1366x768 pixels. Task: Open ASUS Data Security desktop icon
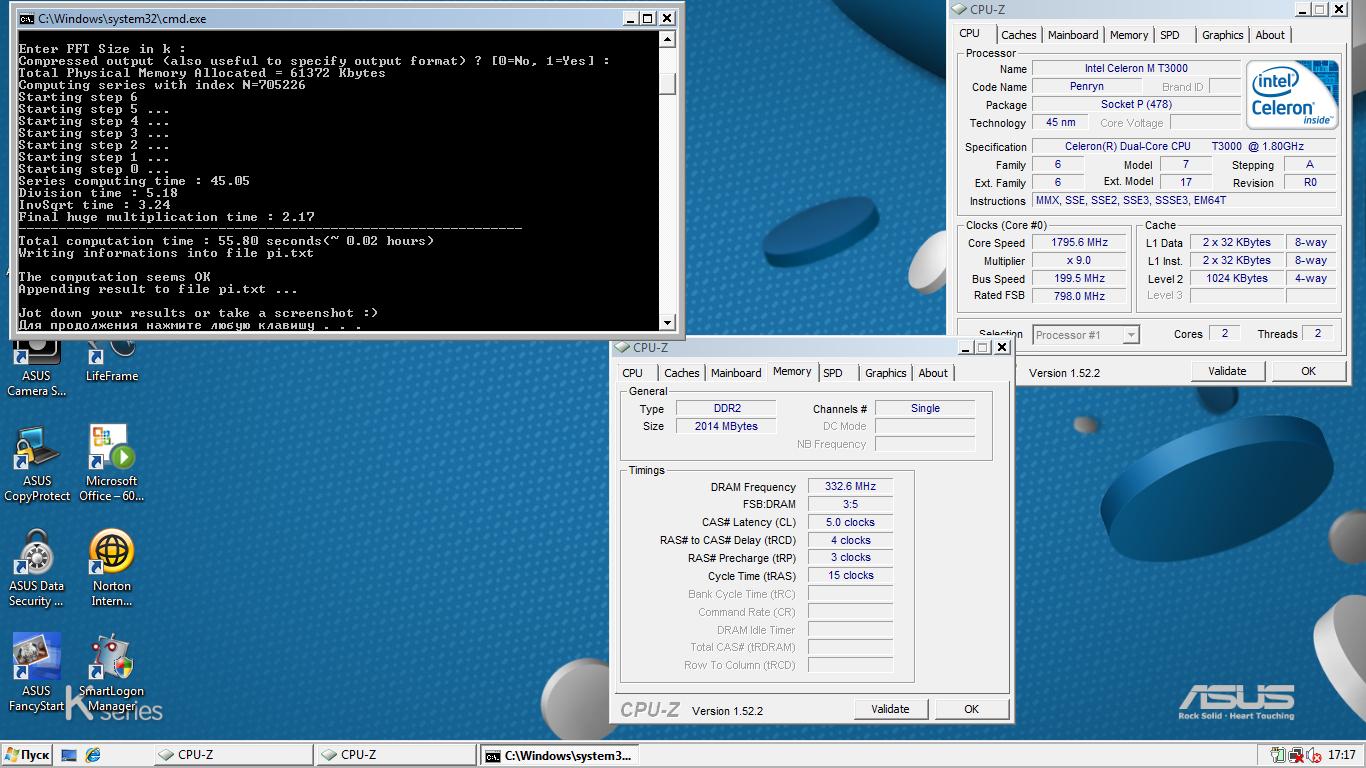point(37,568)
